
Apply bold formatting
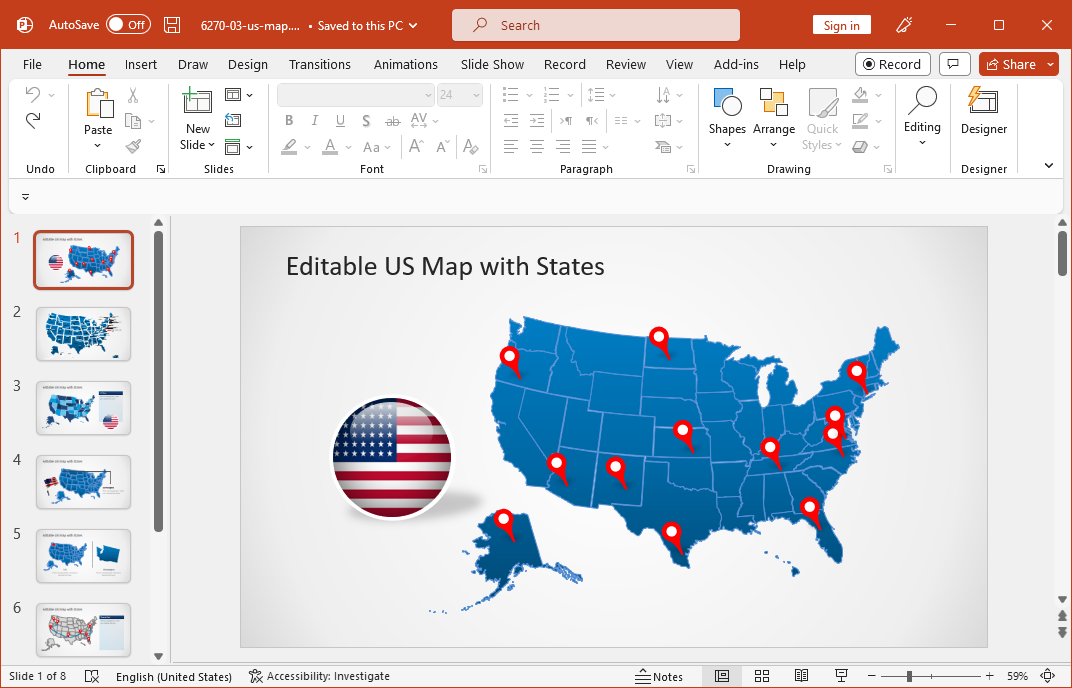(x=289, y=120)
